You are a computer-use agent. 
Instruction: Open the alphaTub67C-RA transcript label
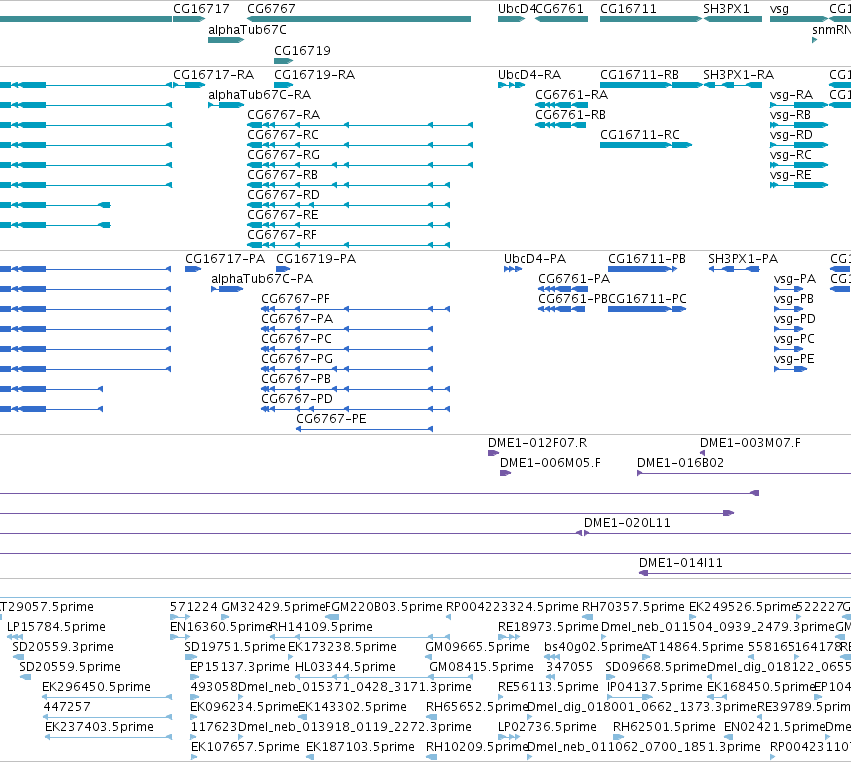click(259, 94)
